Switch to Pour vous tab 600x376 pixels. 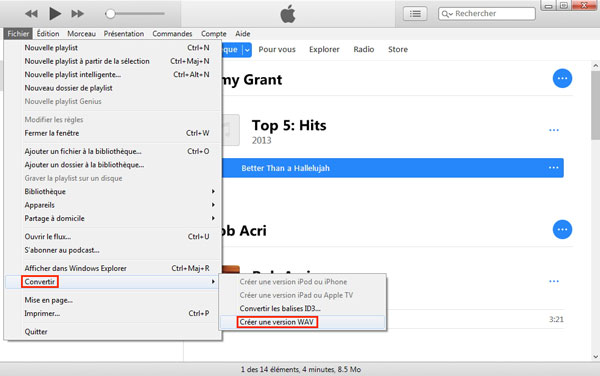tap(277, 49)
